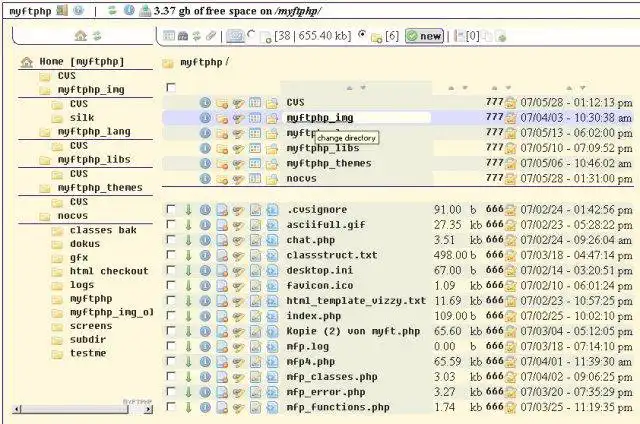Click the green download arrow for .cvsignore
Screen dimensions: 640x424
(188, 210)
